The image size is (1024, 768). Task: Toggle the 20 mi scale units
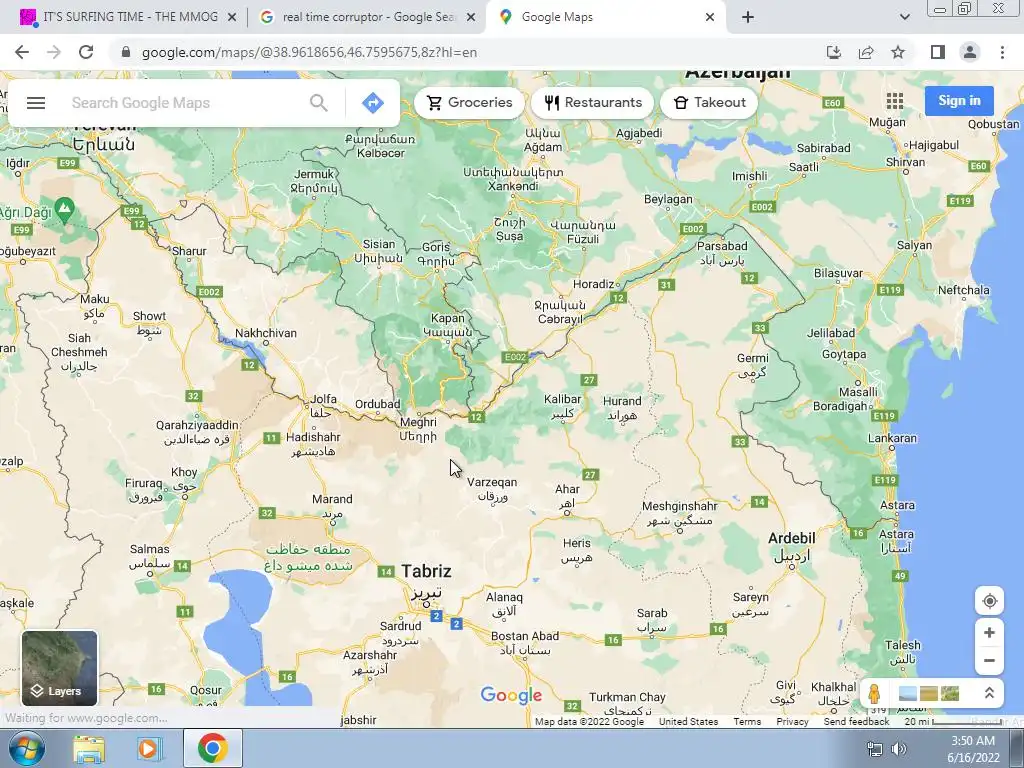point(953,722)
